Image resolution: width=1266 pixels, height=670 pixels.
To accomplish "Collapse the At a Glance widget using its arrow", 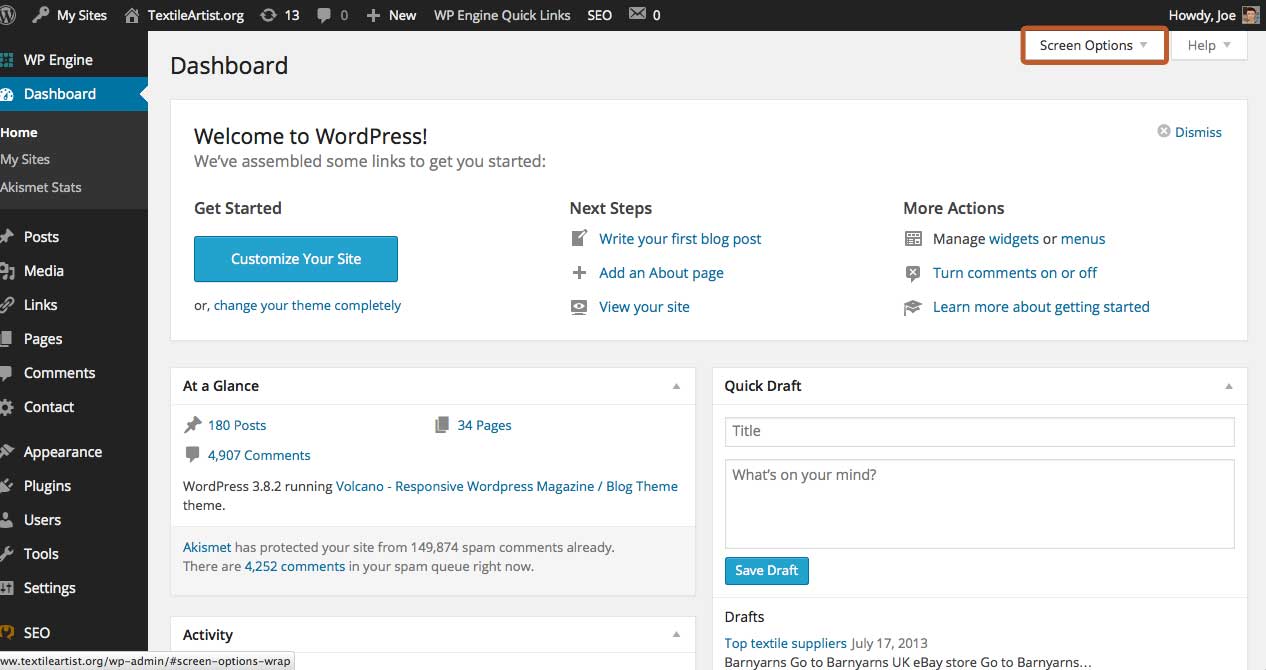I will [676, 386].
